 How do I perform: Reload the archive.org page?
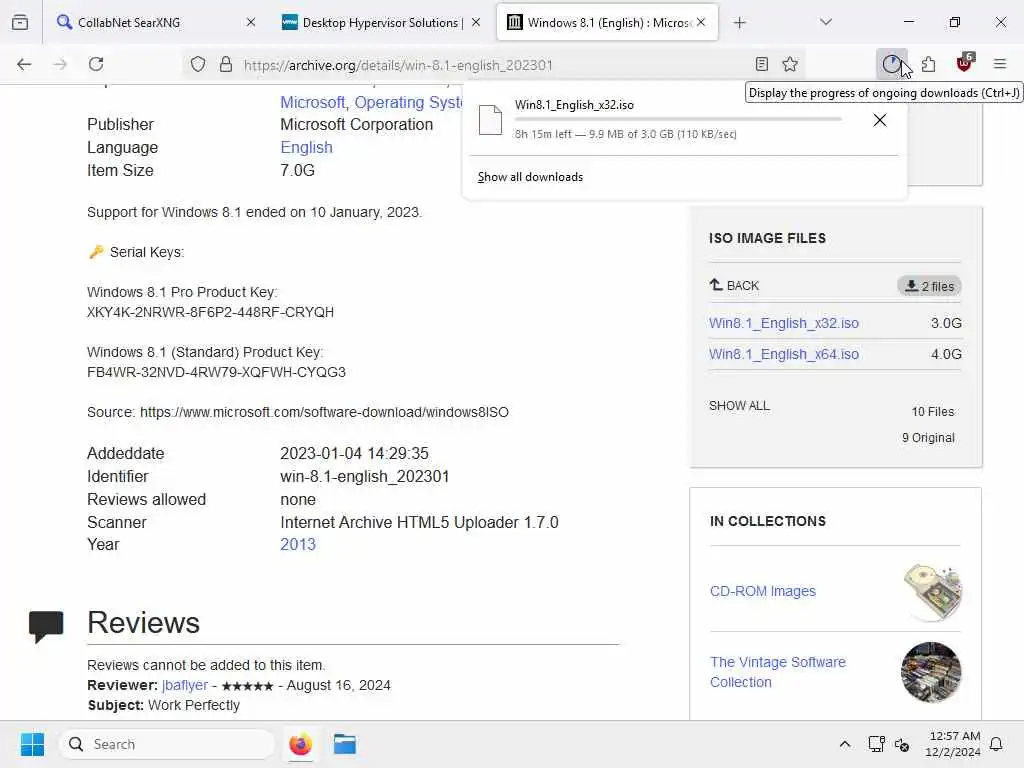(96, 64)
